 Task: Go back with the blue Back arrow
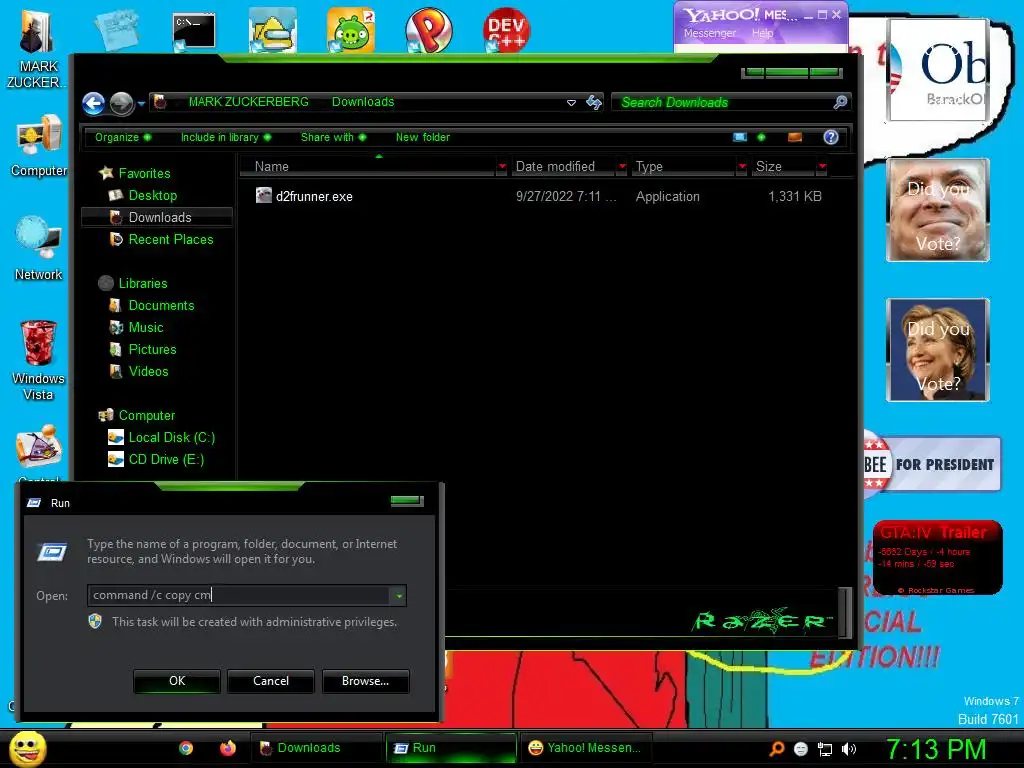click(x=93, y=103)
